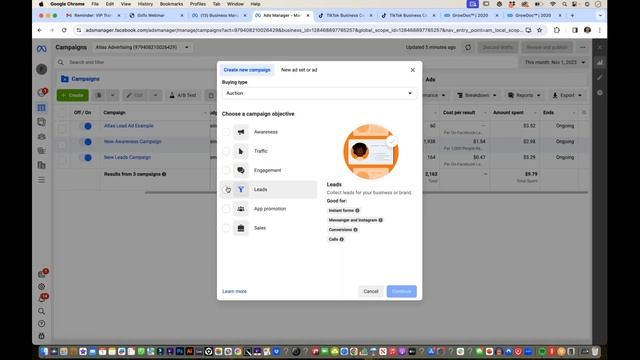Screen dimensions: 640x360
Task: Open the Profiles menu
Action: [x=198, y=4]
